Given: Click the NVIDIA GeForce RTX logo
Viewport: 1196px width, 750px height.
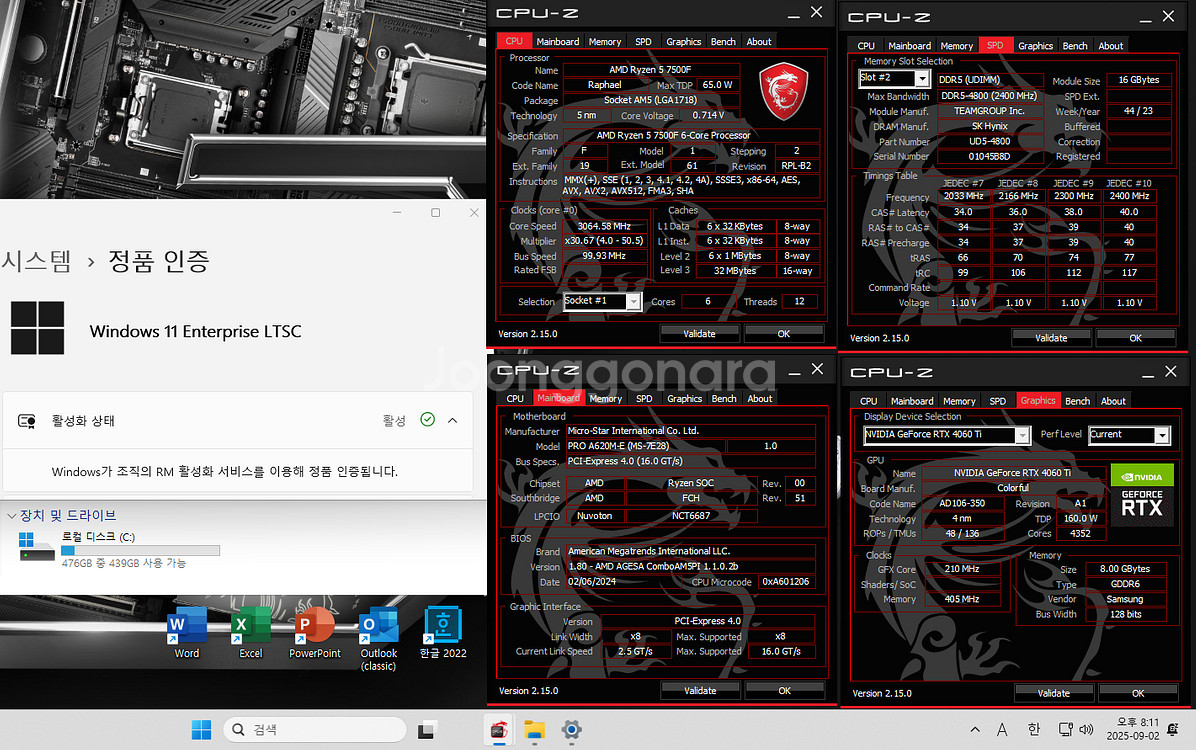Looking at the screenshot, I should click(x=1142, y=494).
